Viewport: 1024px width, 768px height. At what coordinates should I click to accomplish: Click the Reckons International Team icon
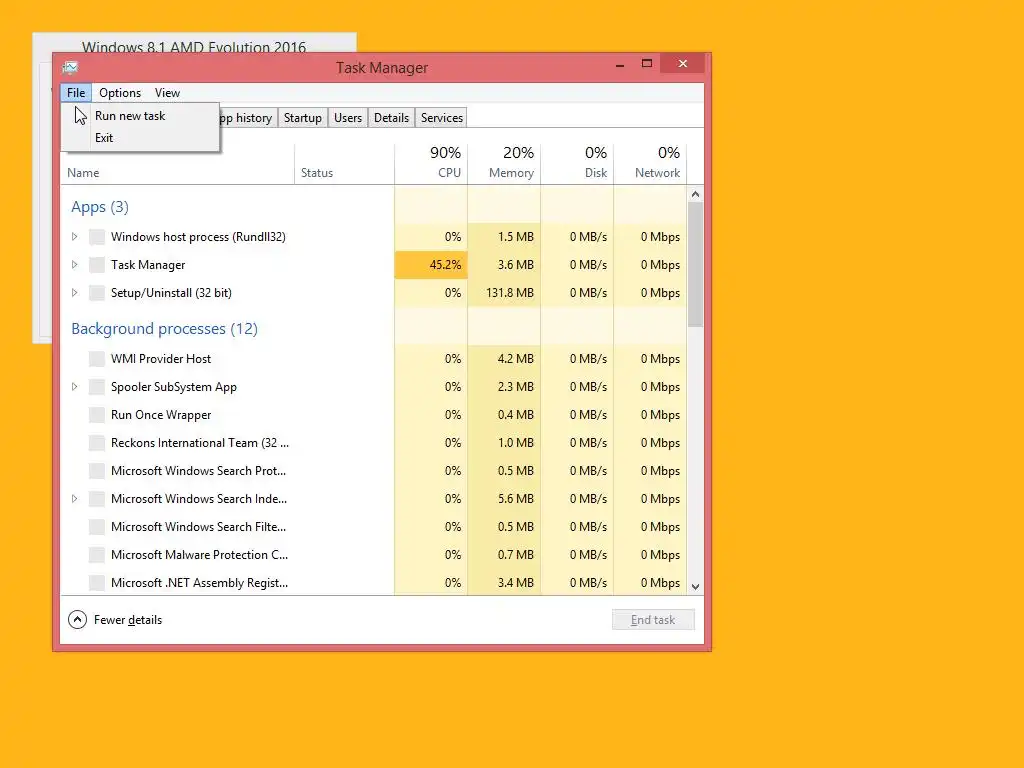coord(97,443)
